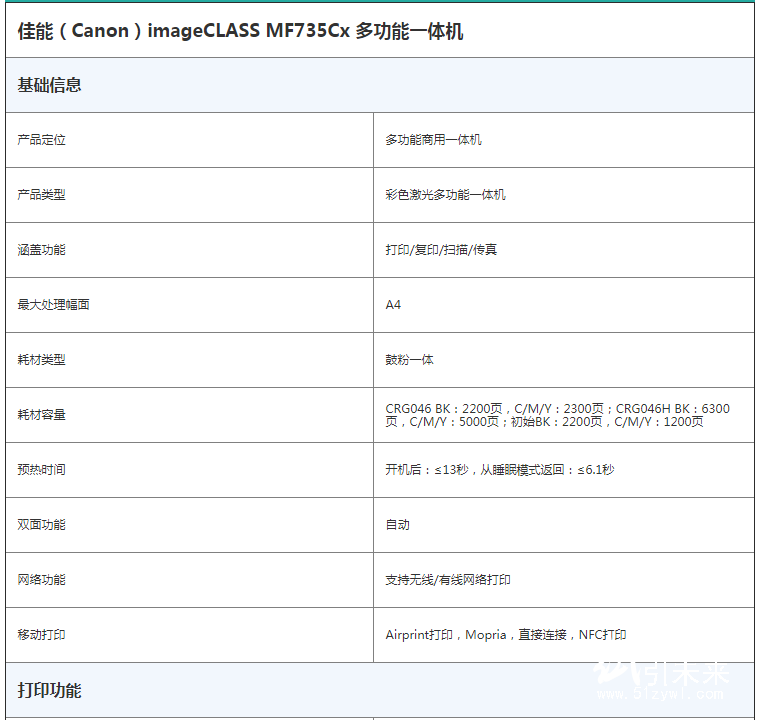Click the value 打印/复印/扫描/传真
This screenshot has width=760, height=720.
(x=441, y=250)
